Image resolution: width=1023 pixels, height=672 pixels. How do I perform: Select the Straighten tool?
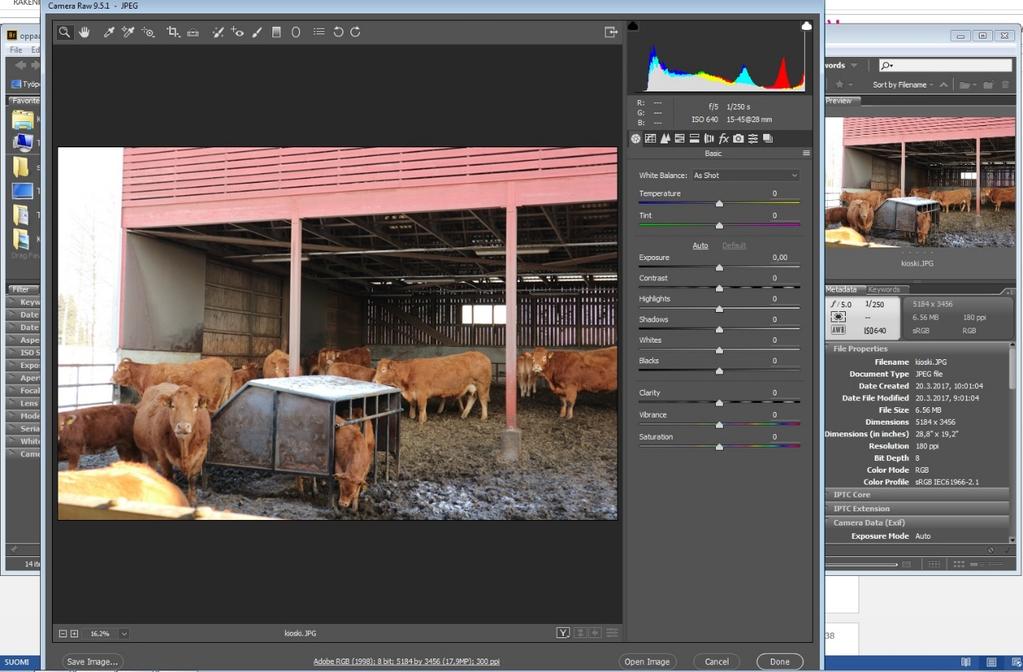[x=193, y=32]
